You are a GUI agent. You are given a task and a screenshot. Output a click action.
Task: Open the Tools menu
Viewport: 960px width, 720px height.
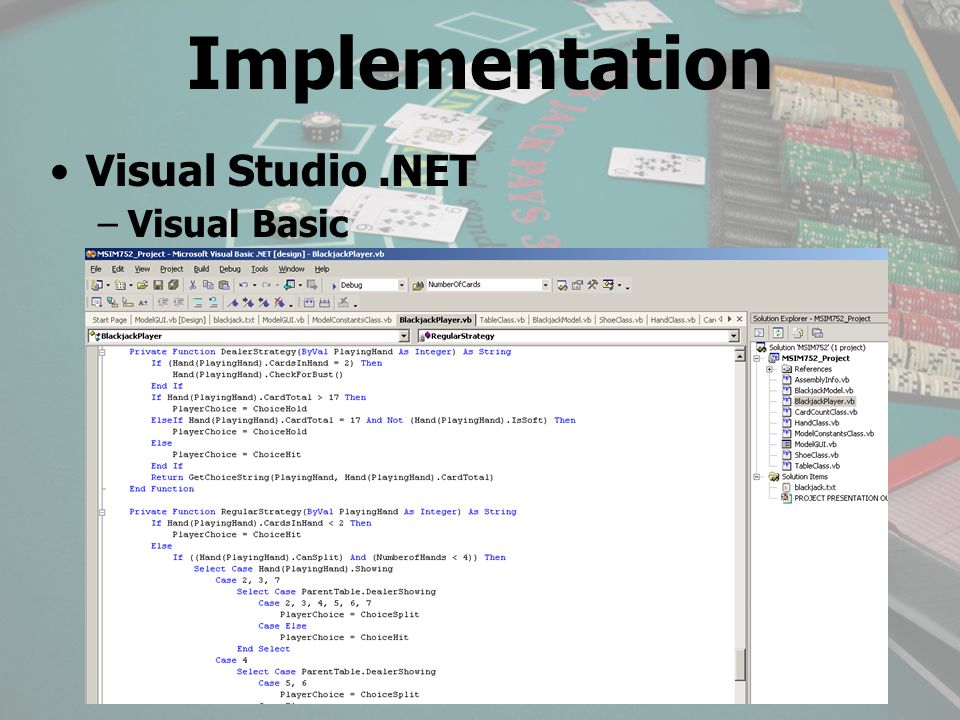[x=260, y=269]
